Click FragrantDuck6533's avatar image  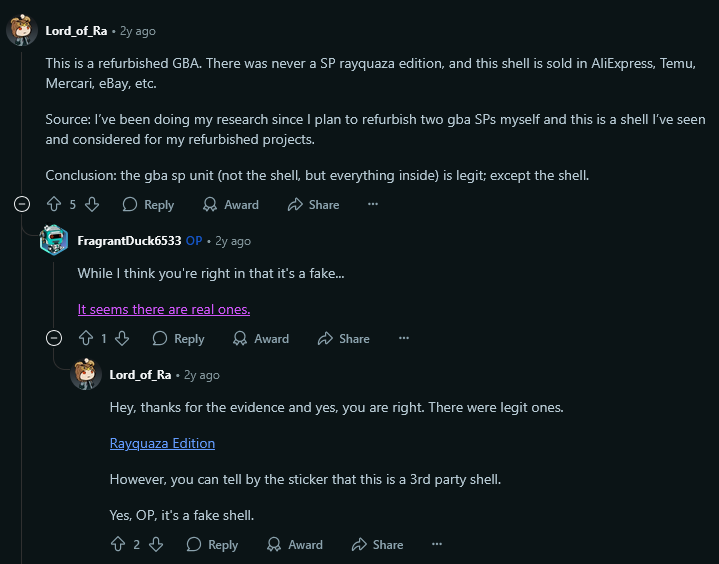coord(54,241)
